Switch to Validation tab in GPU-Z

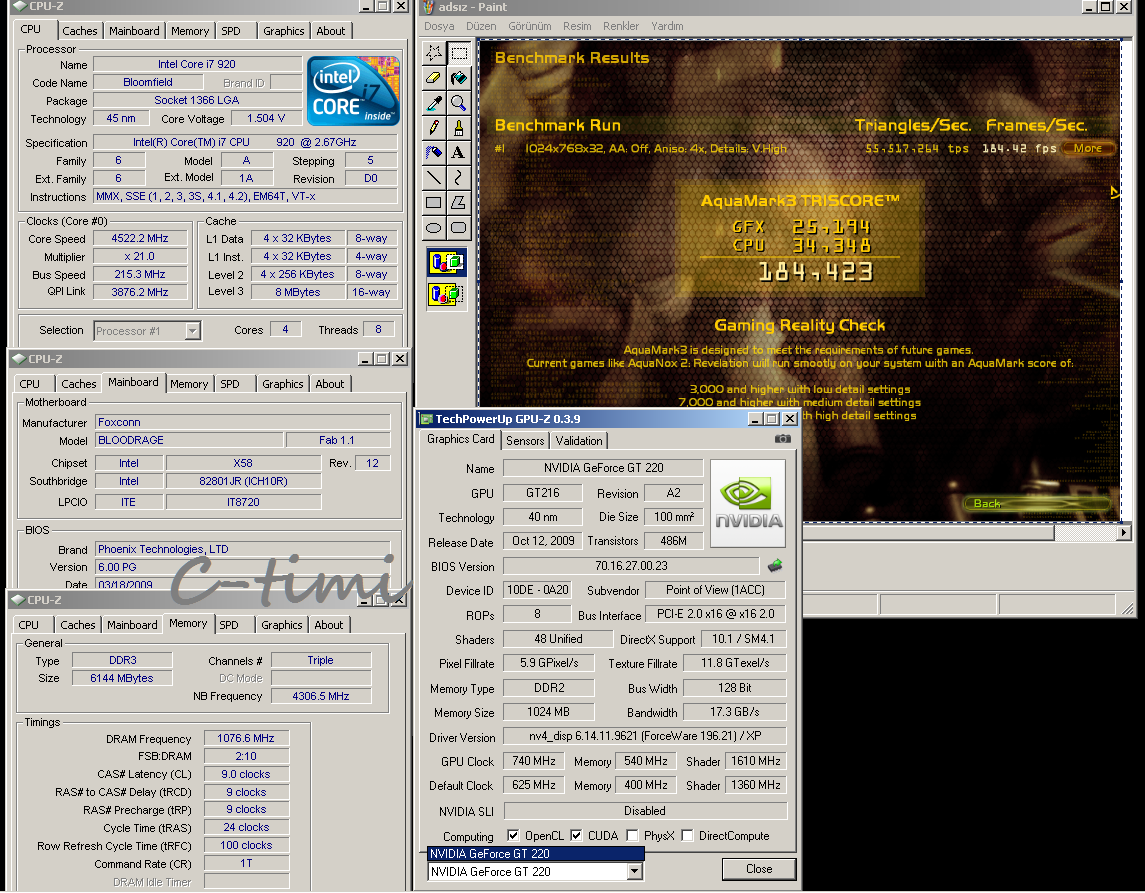[578, 440]
